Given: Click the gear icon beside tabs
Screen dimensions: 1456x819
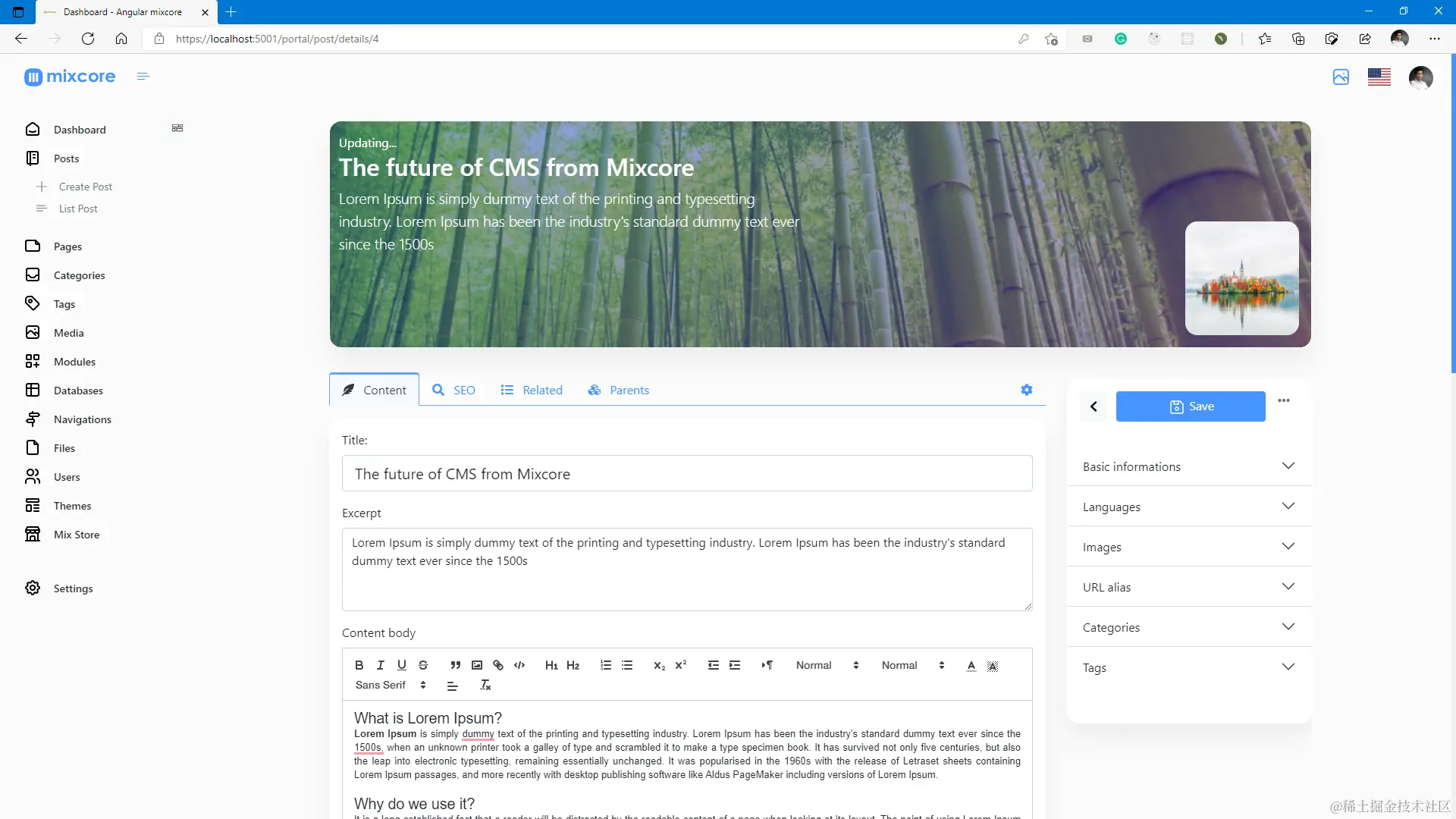Looking at the screenshot, I should pyautogui.click(x=1027, y=390).
